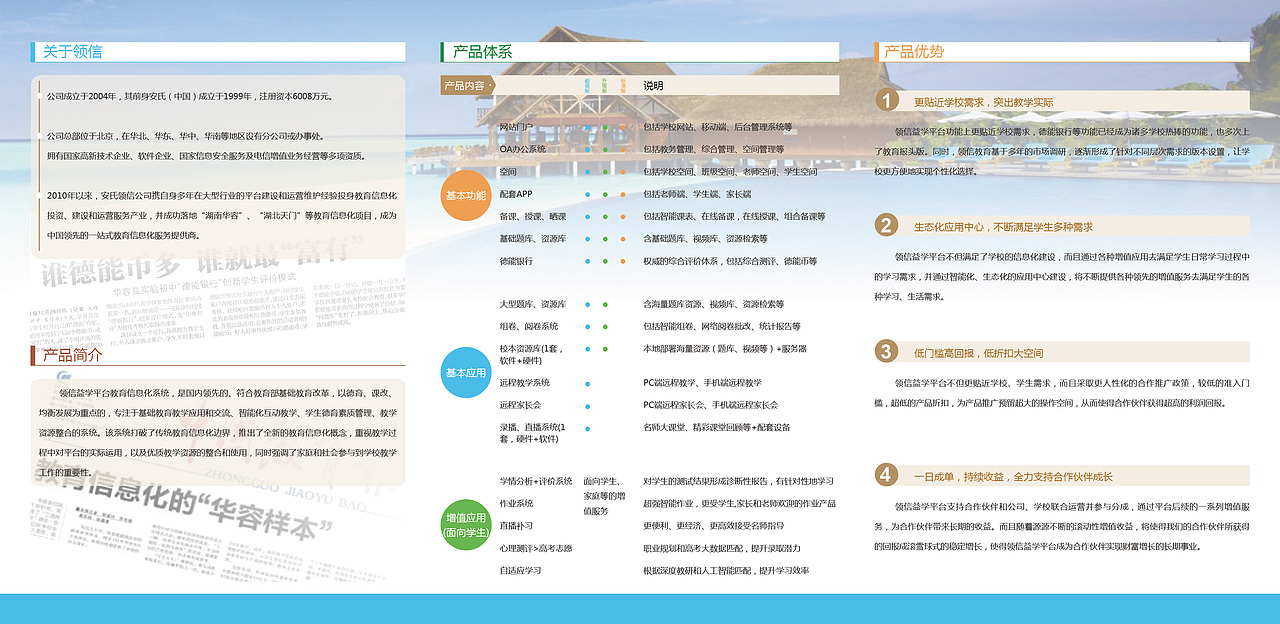
Task: Click the blue 基本应用 circle
Action: click(466, 372)
